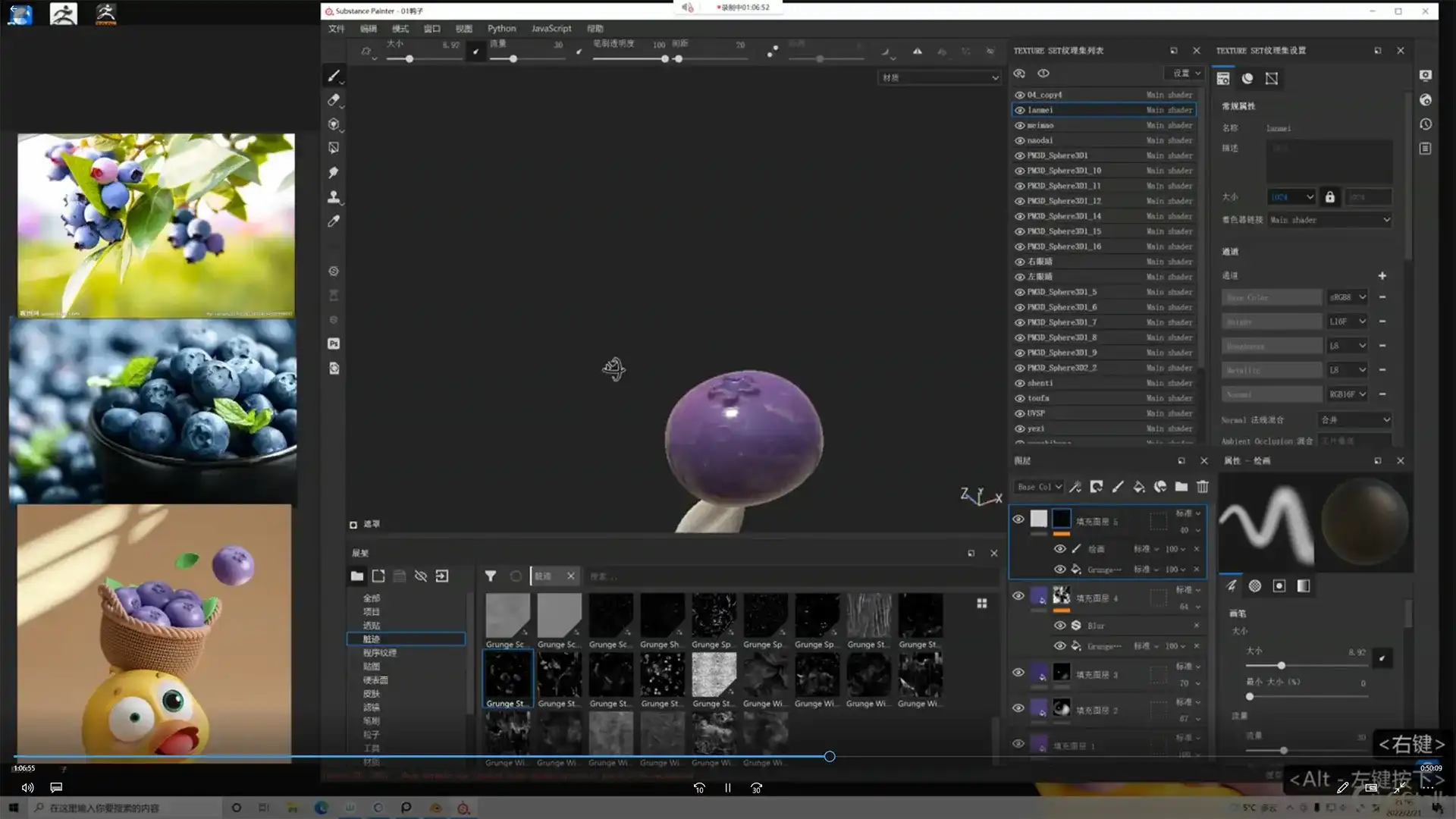
Task: Select the Smudge tool
Action: pos(333,172)
